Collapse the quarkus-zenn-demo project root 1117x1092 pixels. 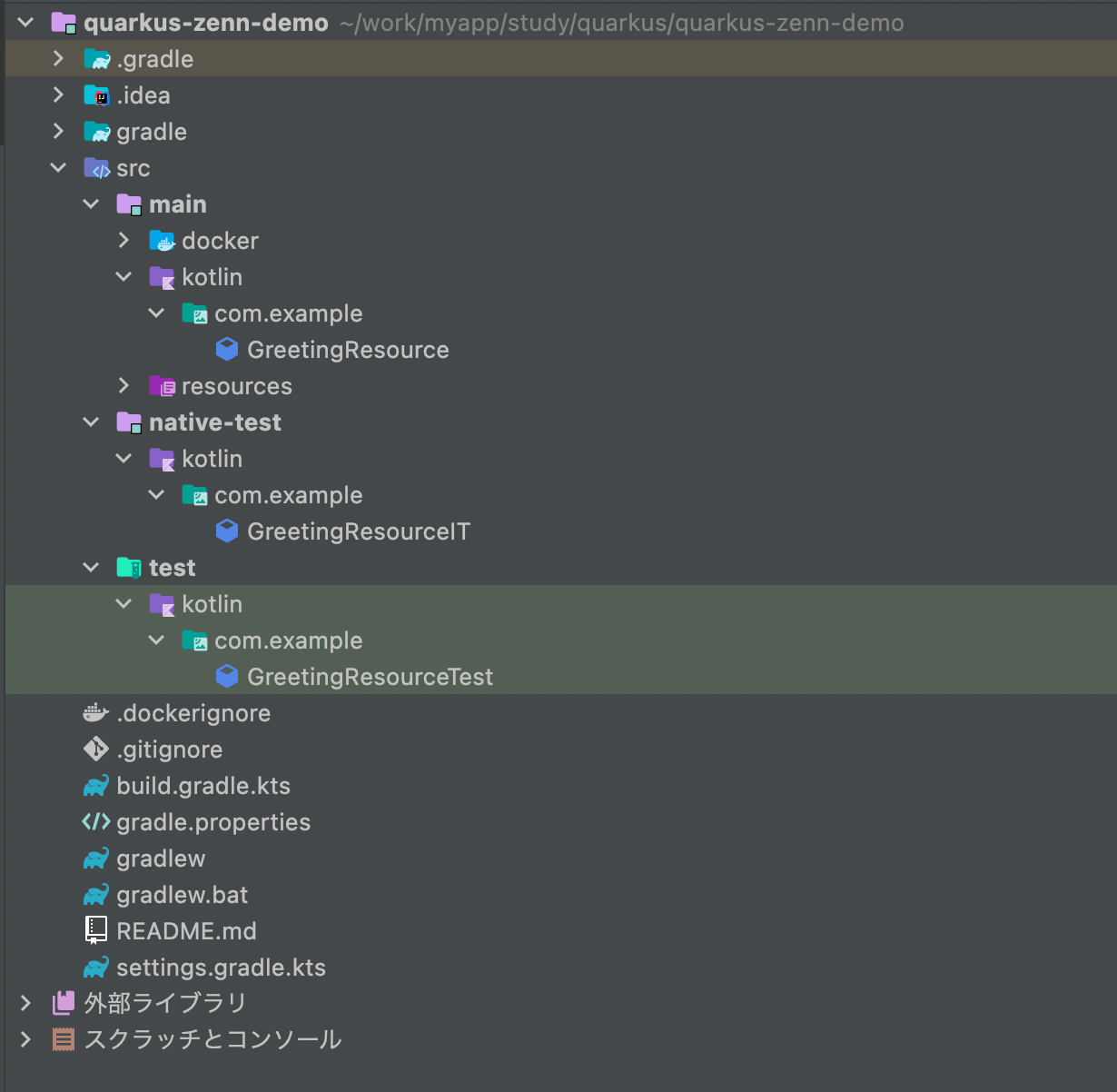coord(25,23)
